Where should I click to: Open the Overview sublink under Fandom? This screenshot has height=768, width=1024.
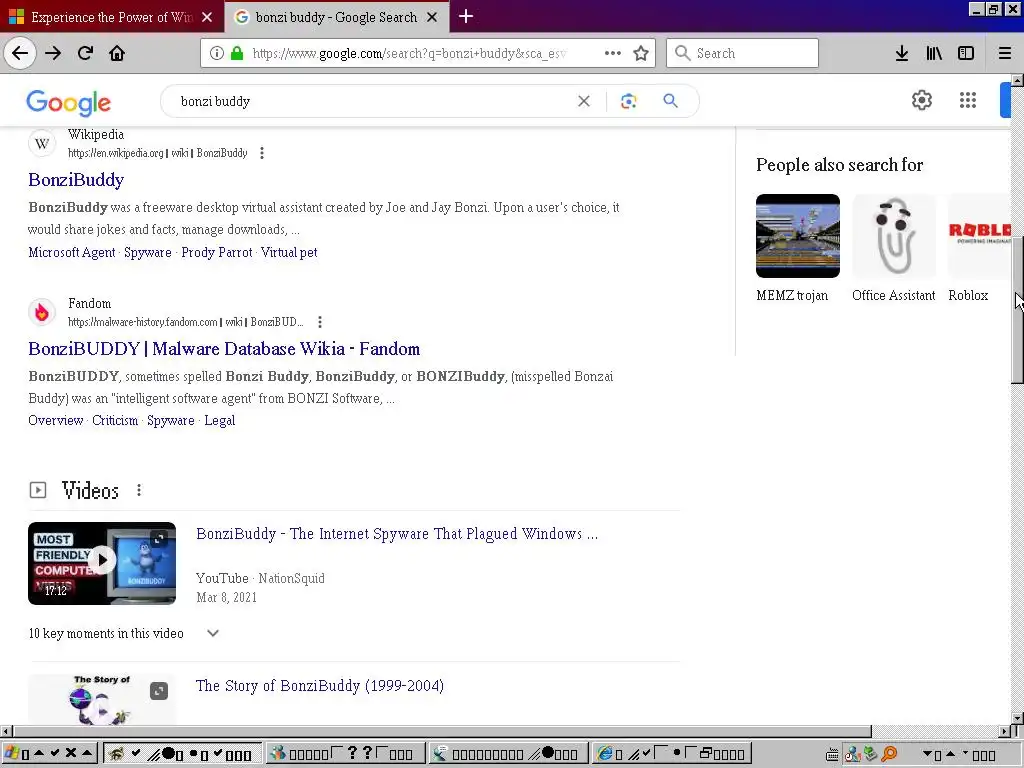pyautogui.click(x=56, y=421)
